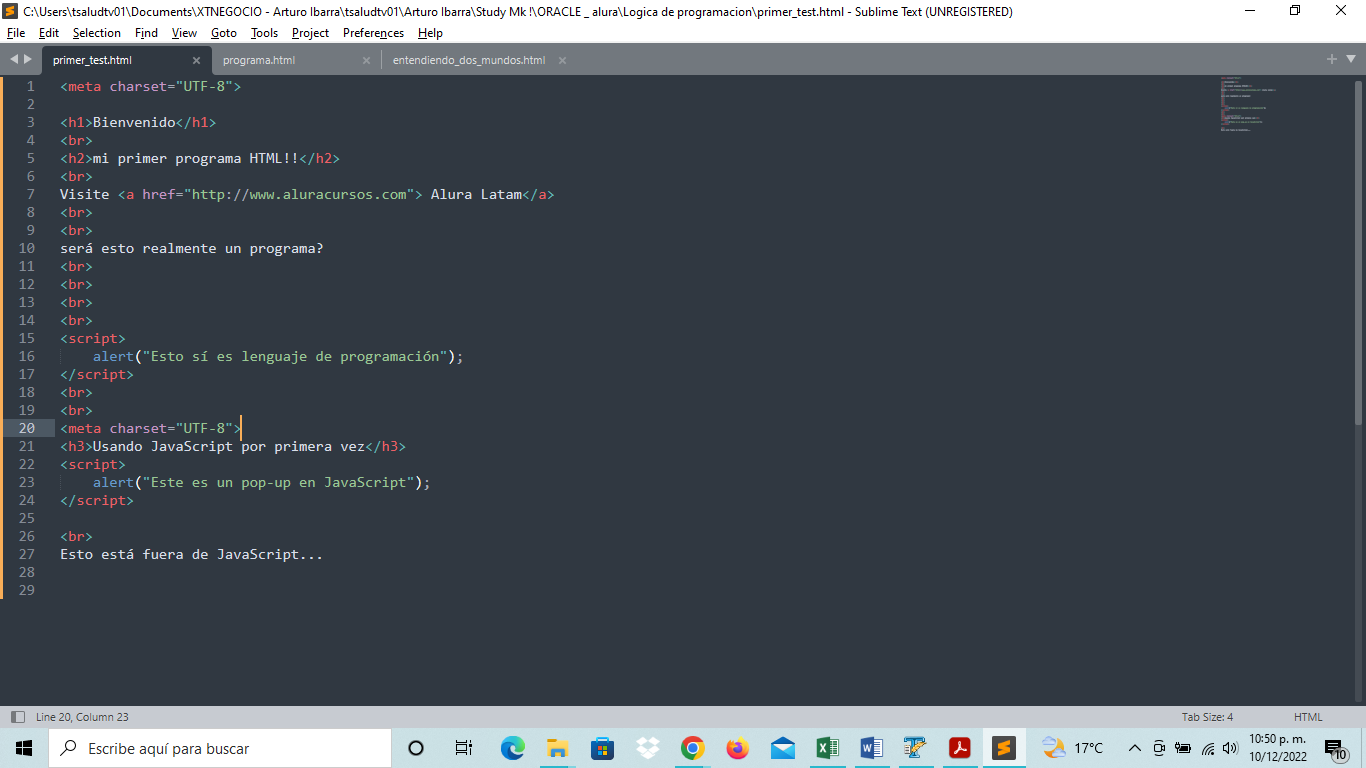Open the HTML syntax selector
This screenshot has width=1366, height=768.
1308,717
